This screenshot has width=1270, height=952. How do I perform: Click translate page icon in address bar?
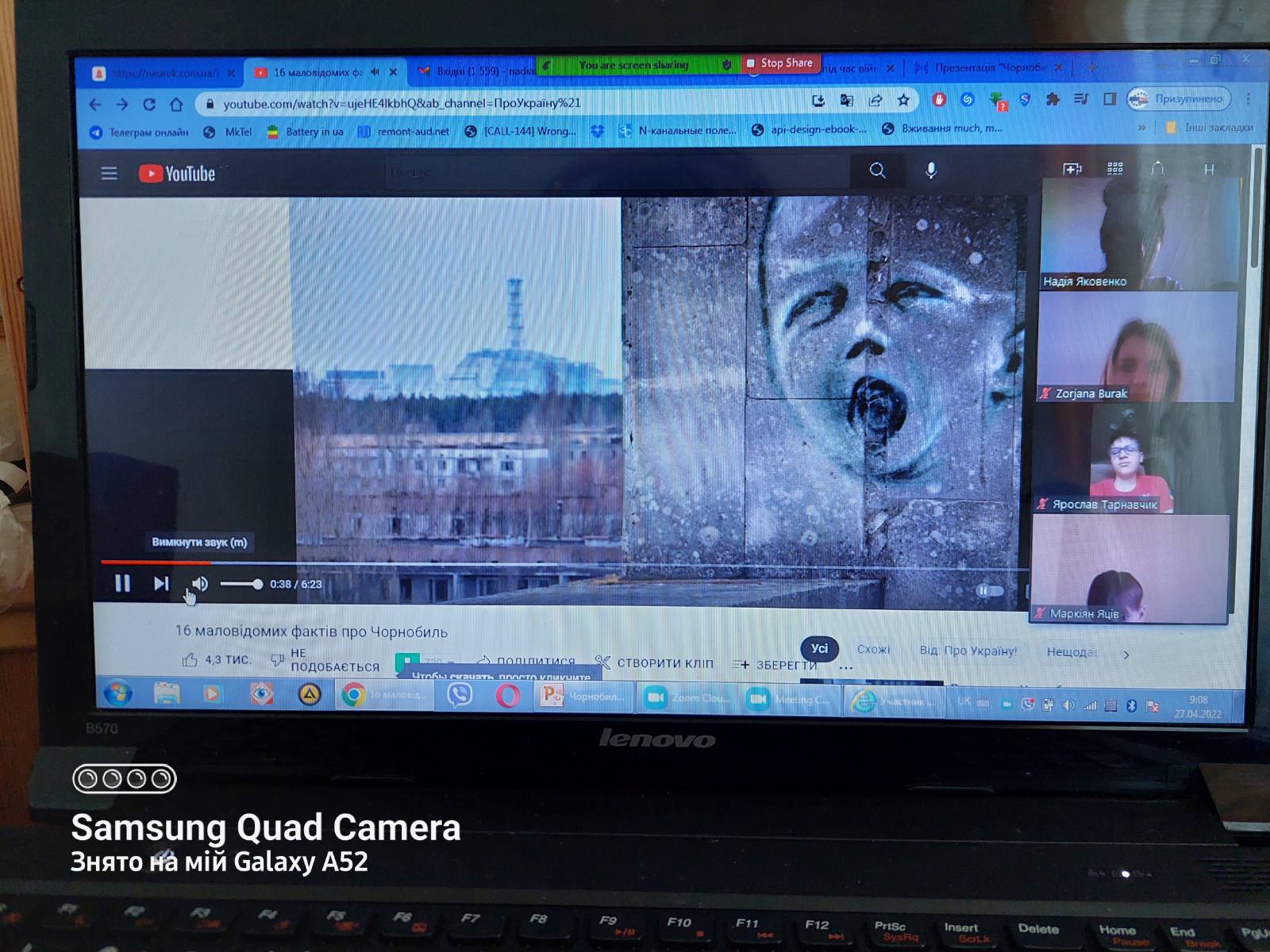point(847,101)
